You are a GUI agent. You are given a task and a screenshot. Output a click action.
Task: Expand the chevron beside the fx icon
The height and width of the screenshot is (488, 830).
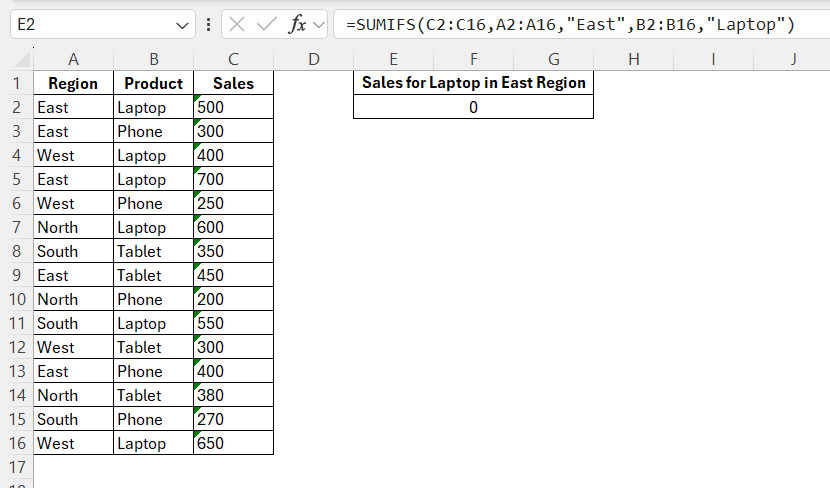coord(319,25)
